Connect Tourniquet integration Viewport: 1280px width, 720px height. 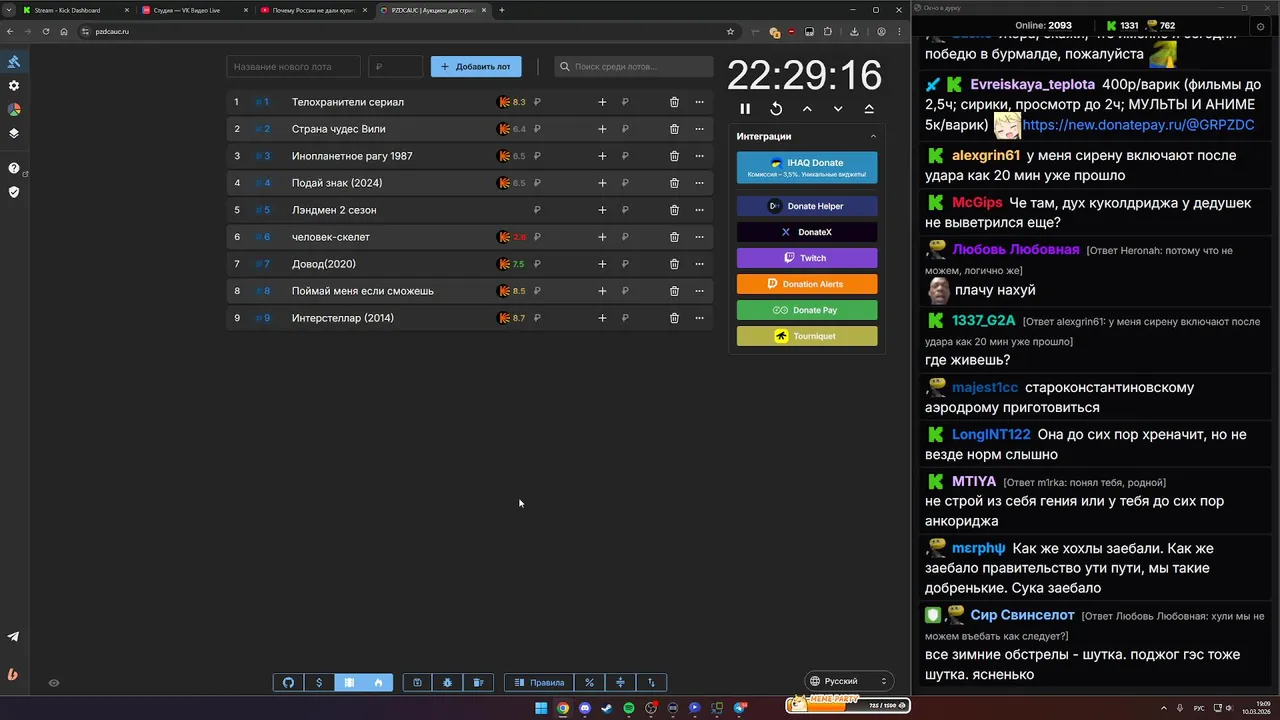[x=807, y=336]
